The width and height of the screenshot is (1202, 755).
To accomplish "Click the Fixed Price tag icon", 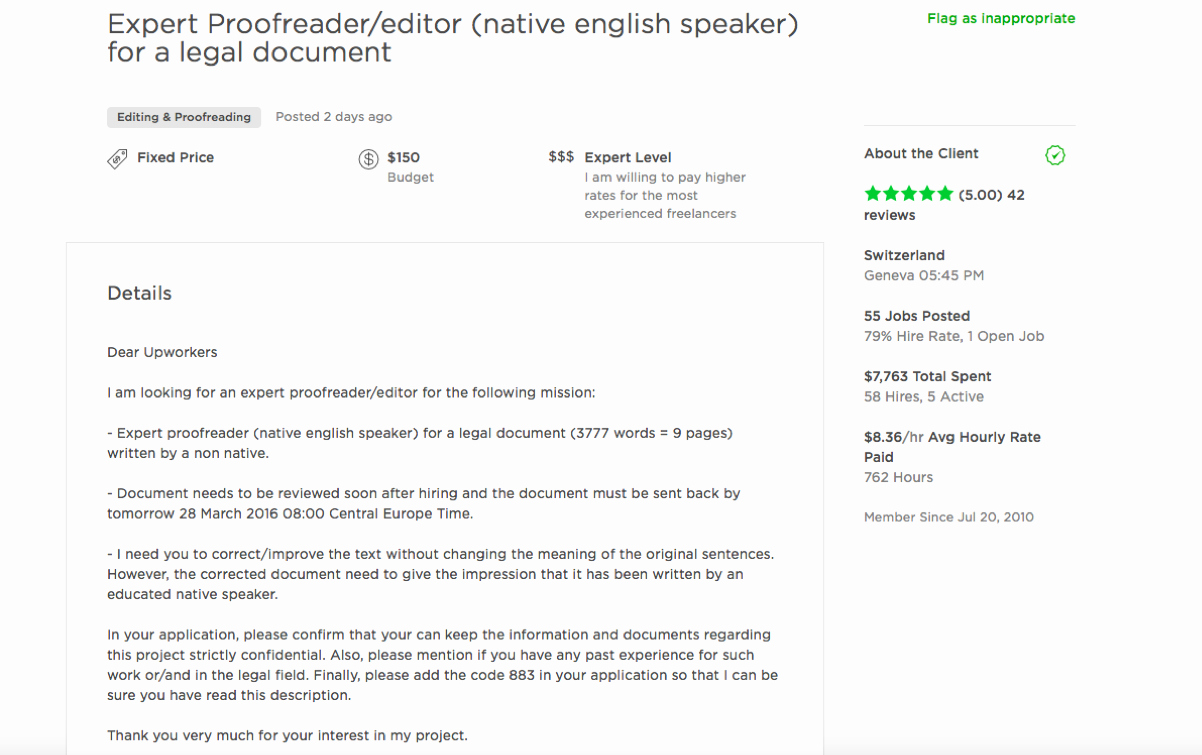I will pyautogui.click(x=117, y=159).
